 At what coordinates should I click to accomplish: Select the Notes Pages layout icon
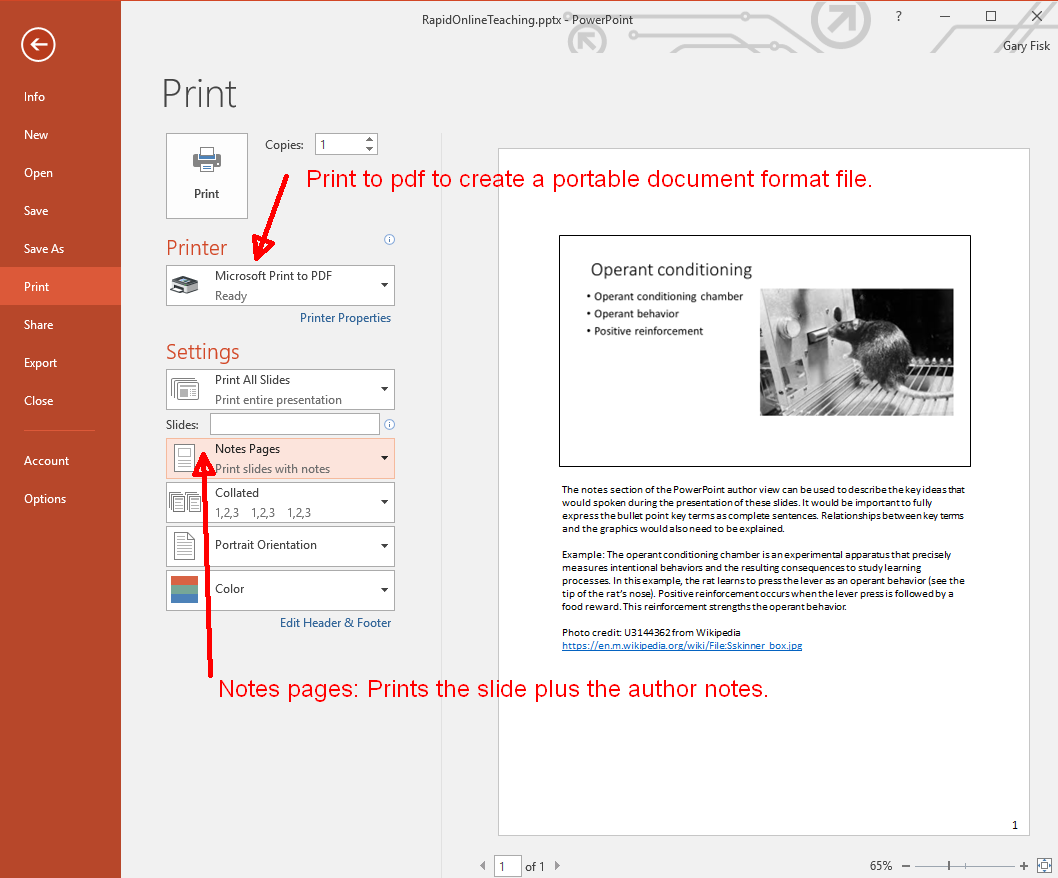[x=185, y=457]
